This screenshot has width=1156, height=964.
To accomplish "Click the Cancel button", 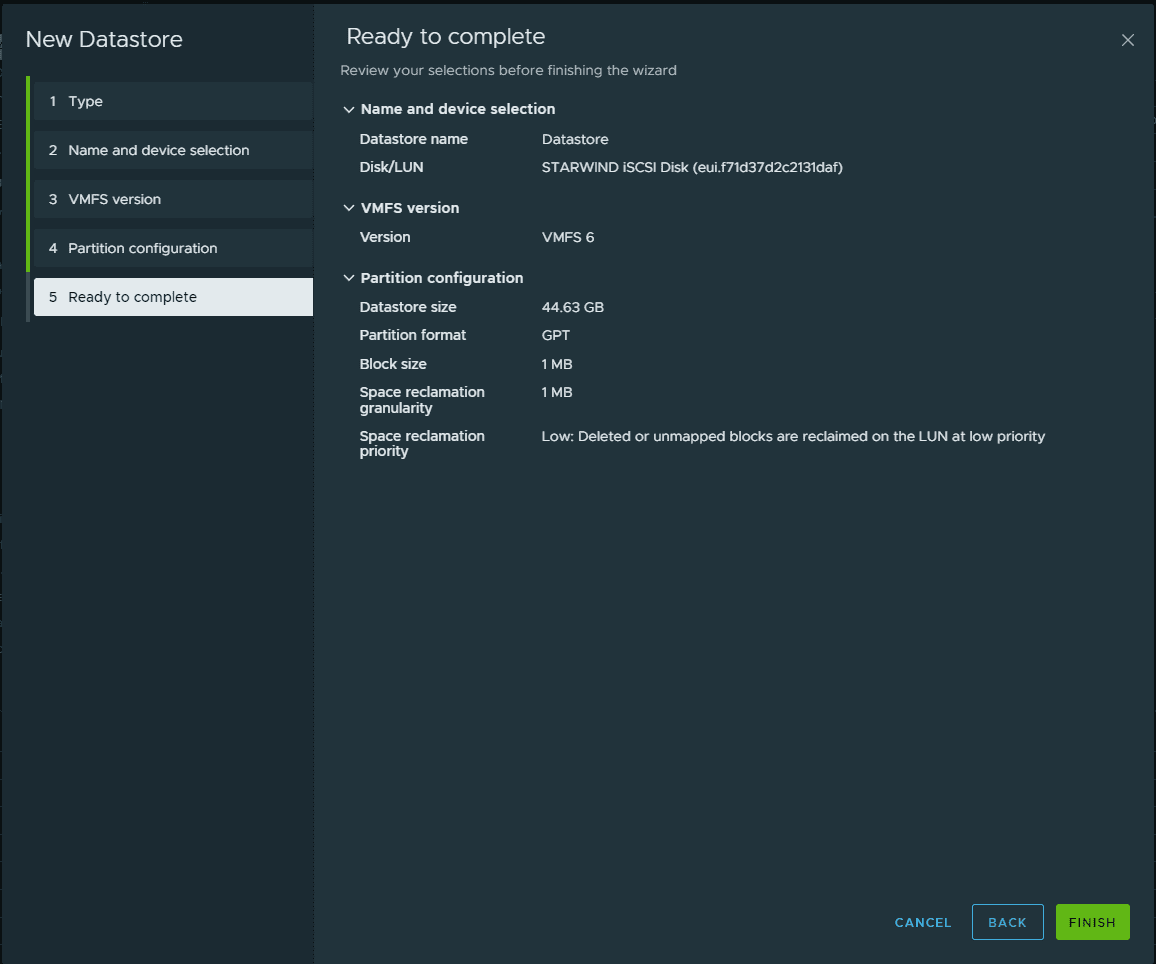I will 923,923.
